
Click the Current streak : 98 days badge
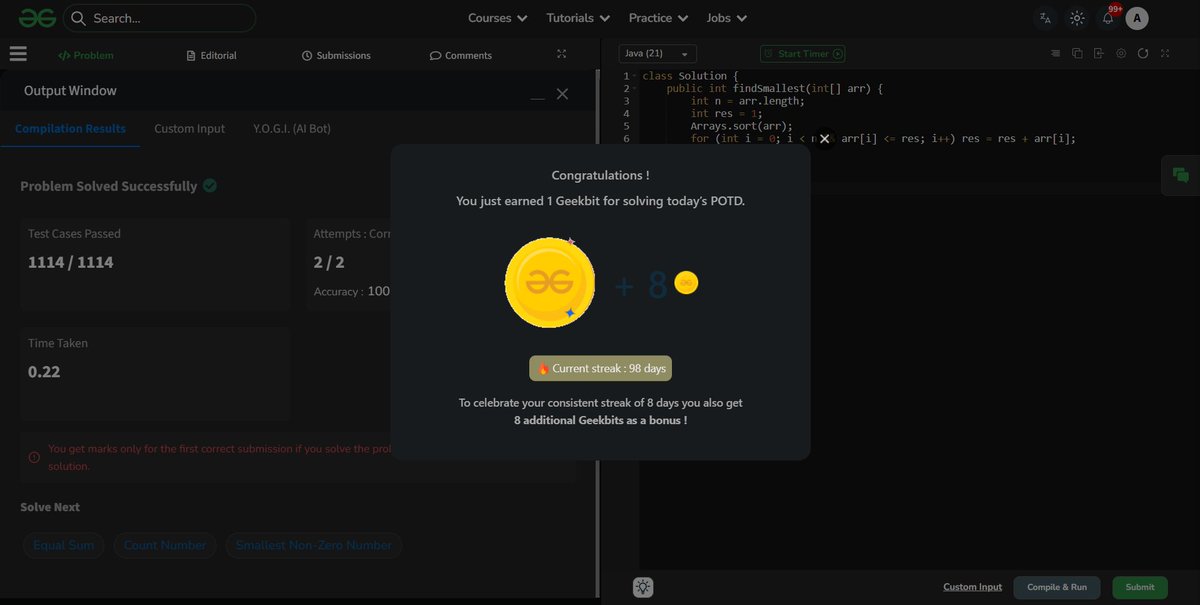point(600,368)
